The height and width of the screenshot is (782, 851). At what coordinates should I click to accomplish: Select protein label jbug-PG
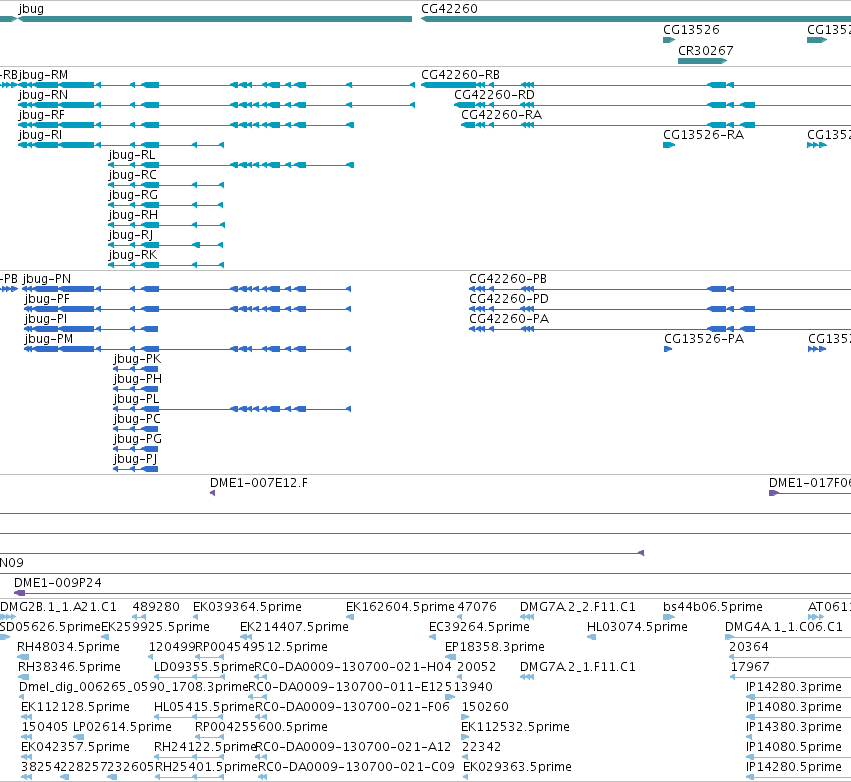point(138,440)
